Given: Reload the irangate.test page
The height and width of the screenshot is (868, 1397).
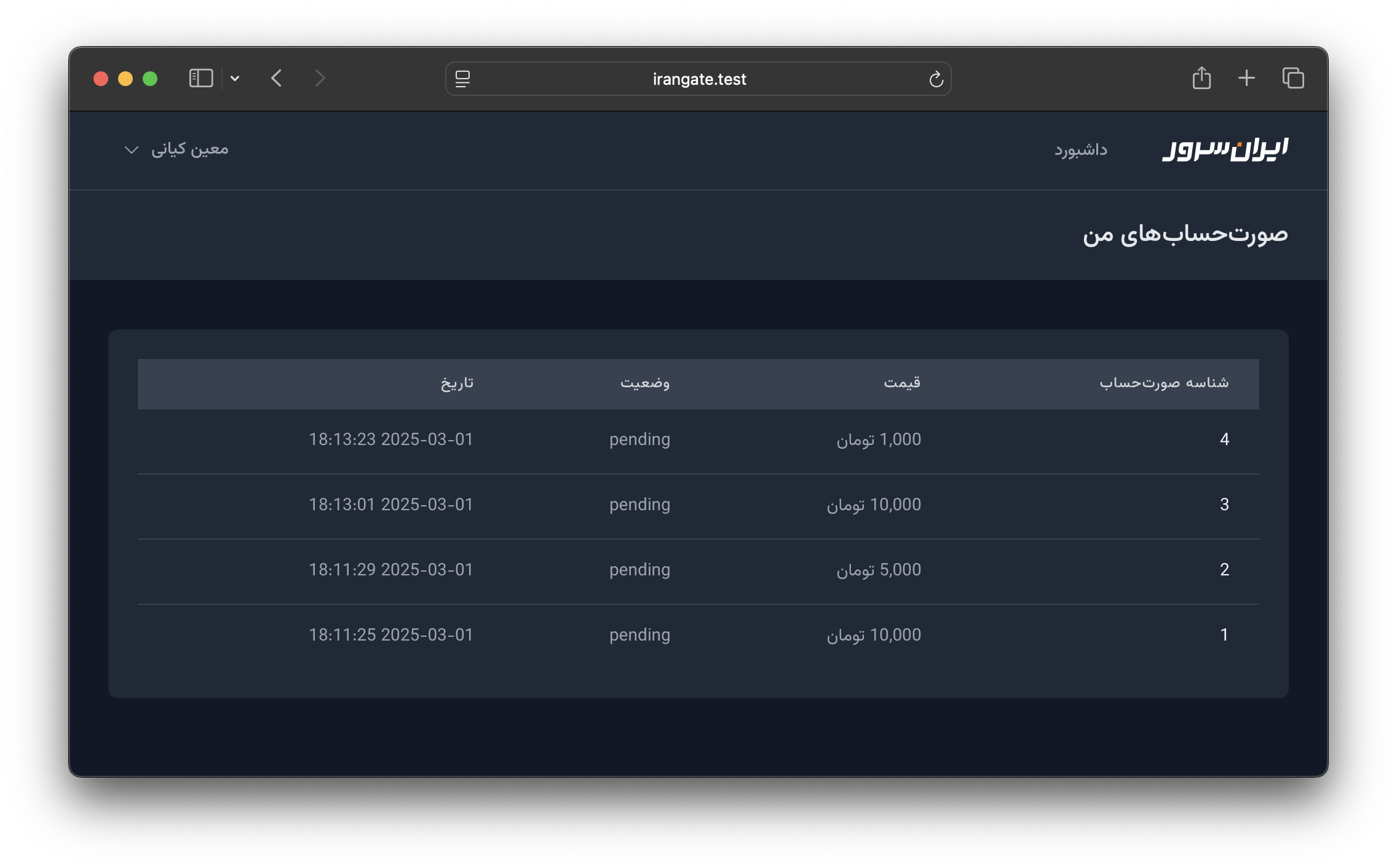Looking at the screenshot, I should (x=936, y=79).
